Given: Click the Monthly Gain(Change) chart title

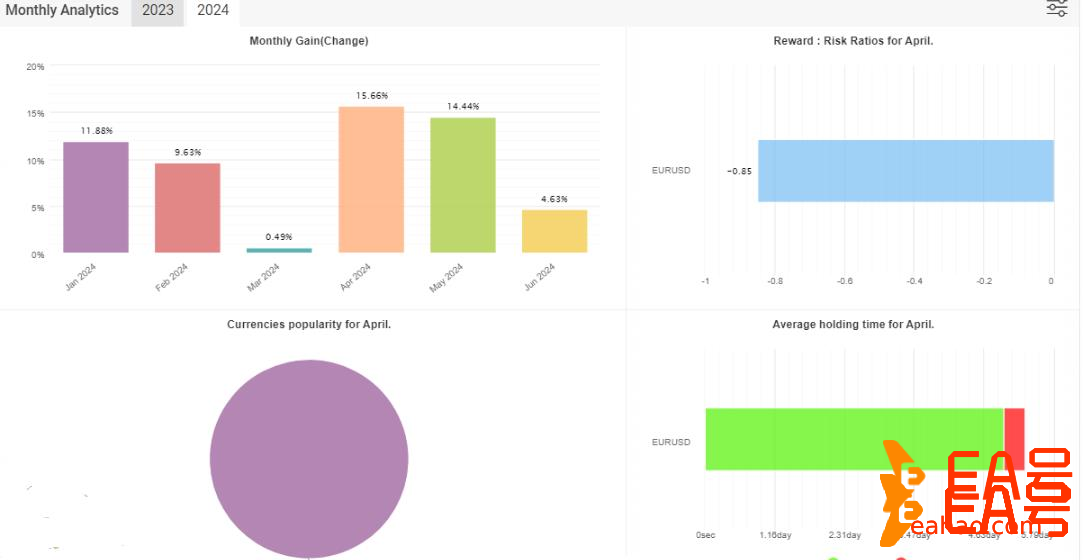Looking at the screenshot, I should [x=308, y=41].
